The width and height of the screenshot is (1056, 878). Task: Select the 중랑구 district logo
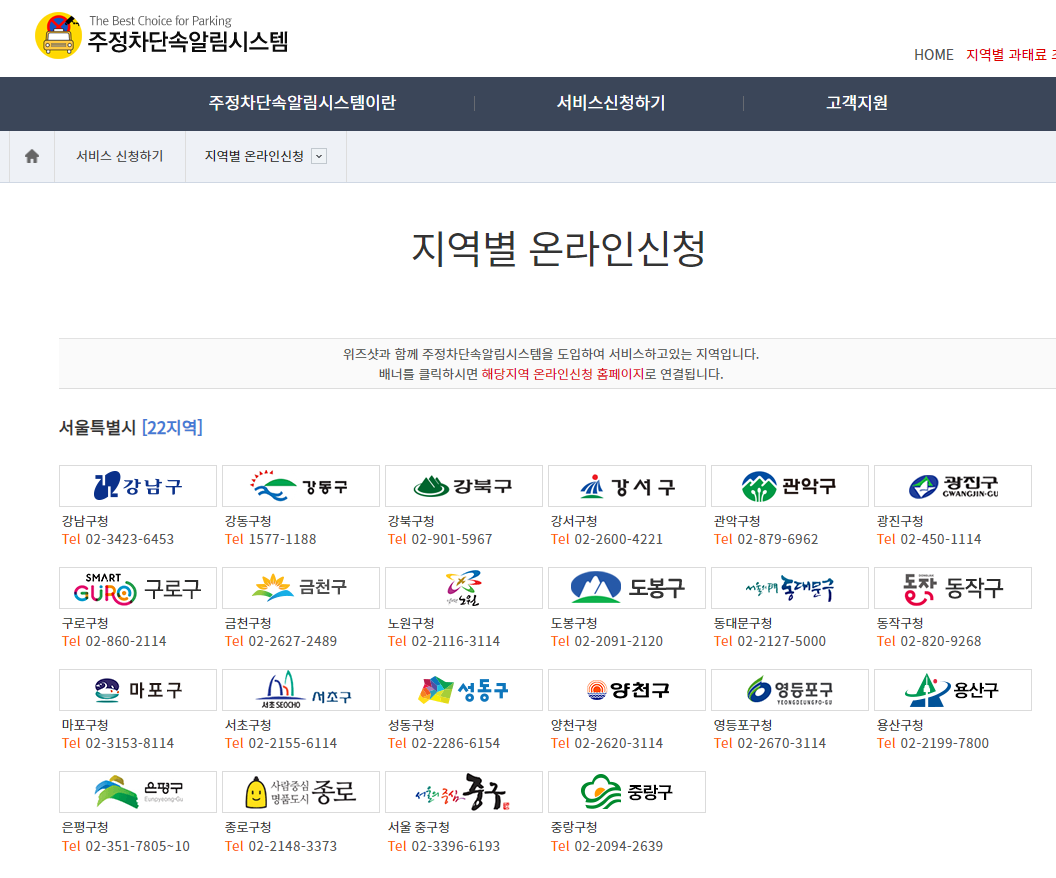(626, 791)
